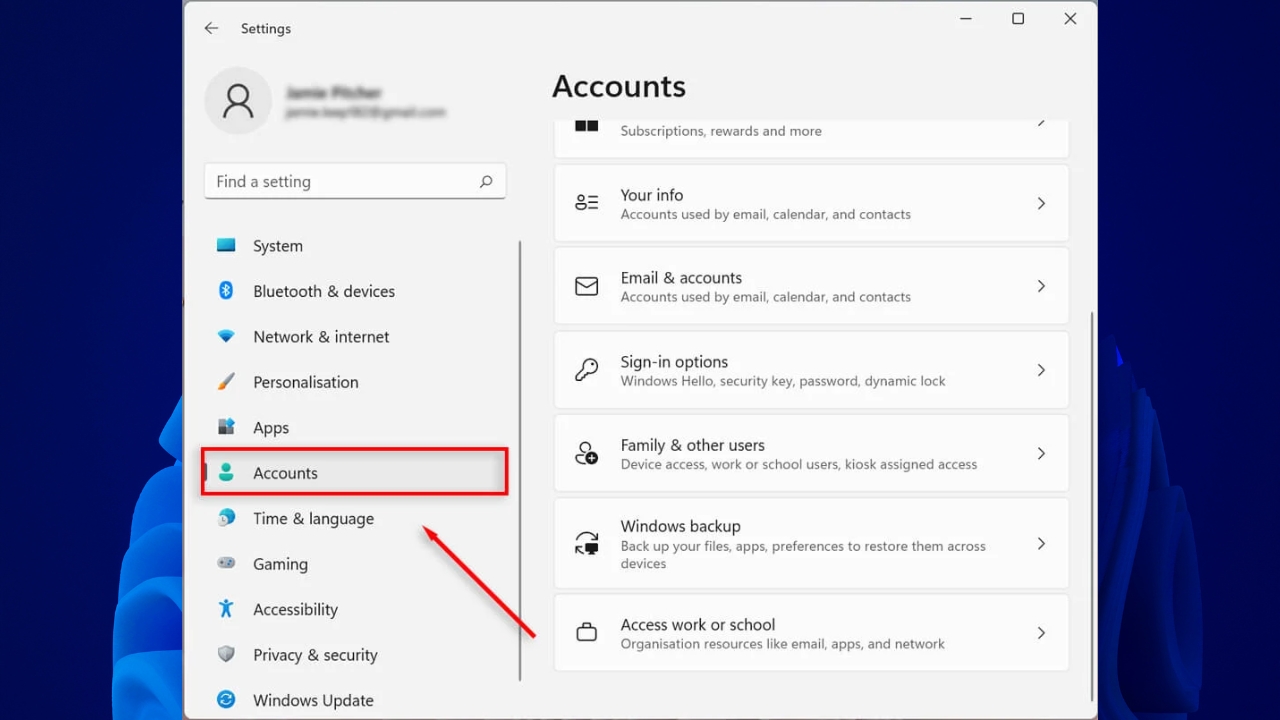Screen dimensions: 1280x720
Task: Select Accounts in the sidebar
Action: [x=355, y=472]
